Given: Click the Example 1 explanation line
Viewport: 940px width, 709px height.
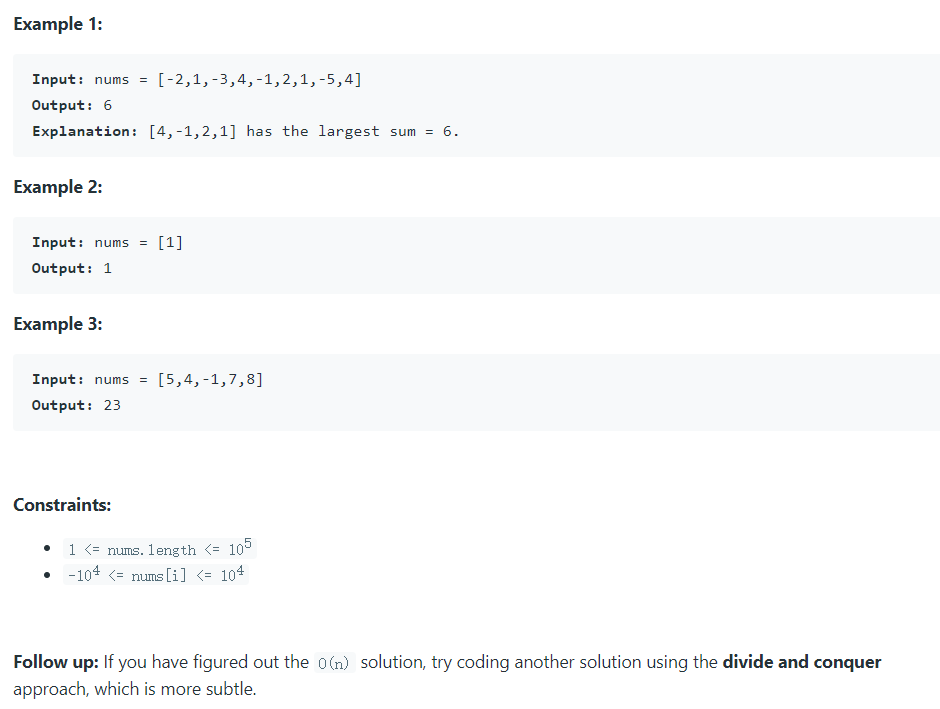Looking at the screenshot, I should pos(246,131).
